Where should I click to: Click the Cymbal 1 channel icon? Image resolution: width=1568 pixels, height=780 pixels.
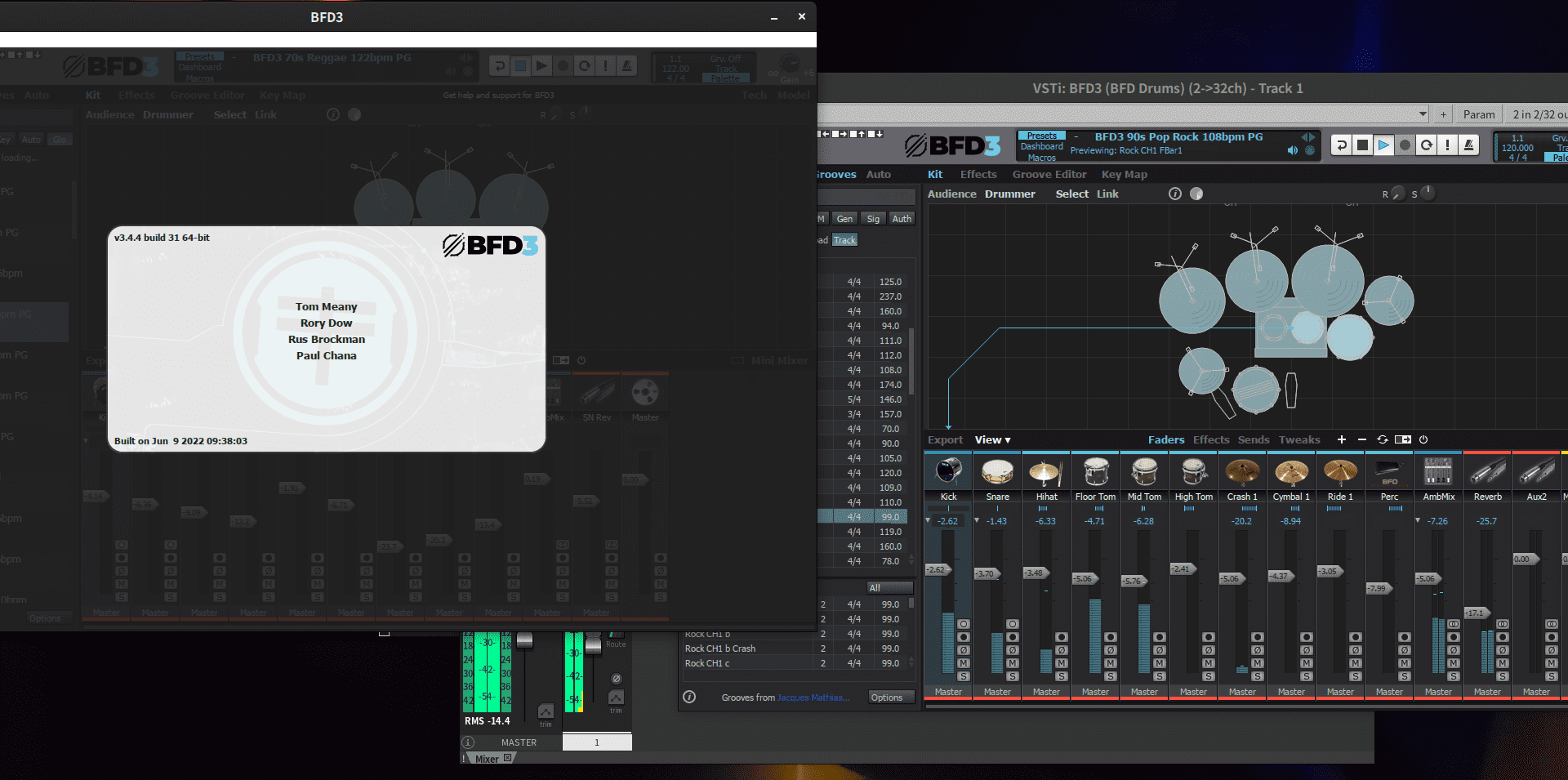pos(1291,472)
